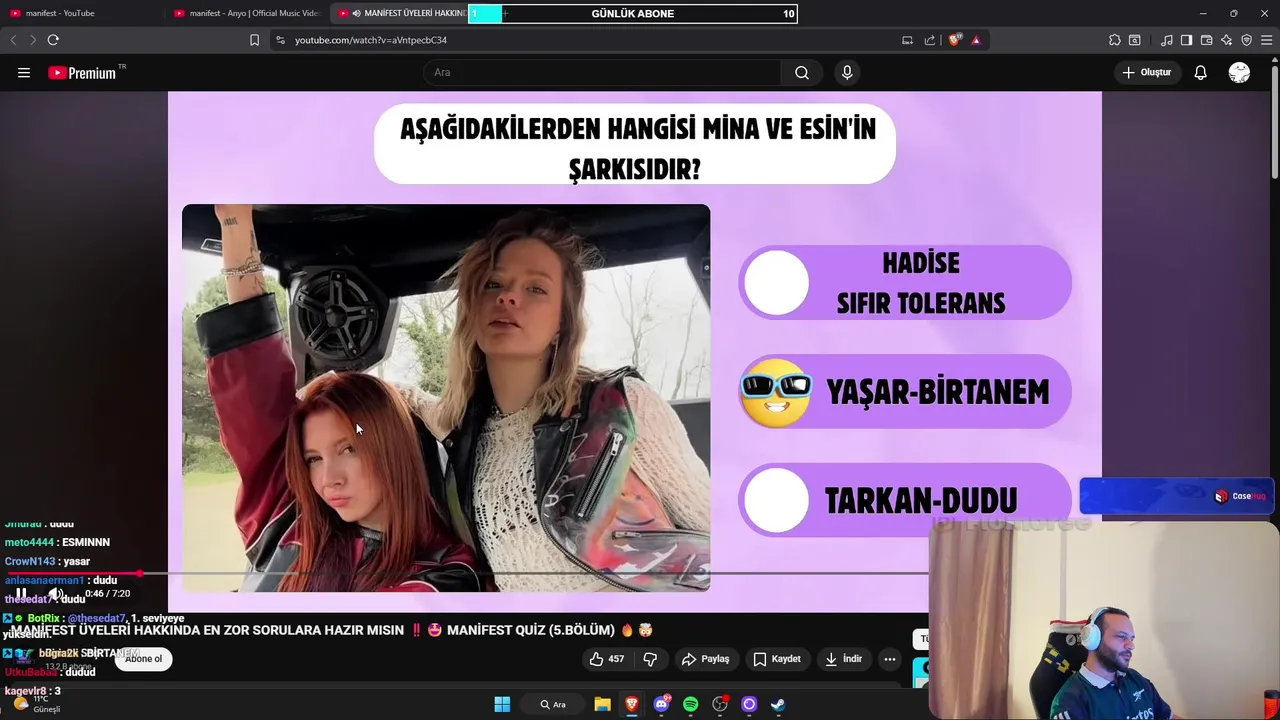Select the 'MANİFEST ÜYELERİ HAKKIND' tab
This screenshot has height=720, width=1280.
[x=398, y=13]
